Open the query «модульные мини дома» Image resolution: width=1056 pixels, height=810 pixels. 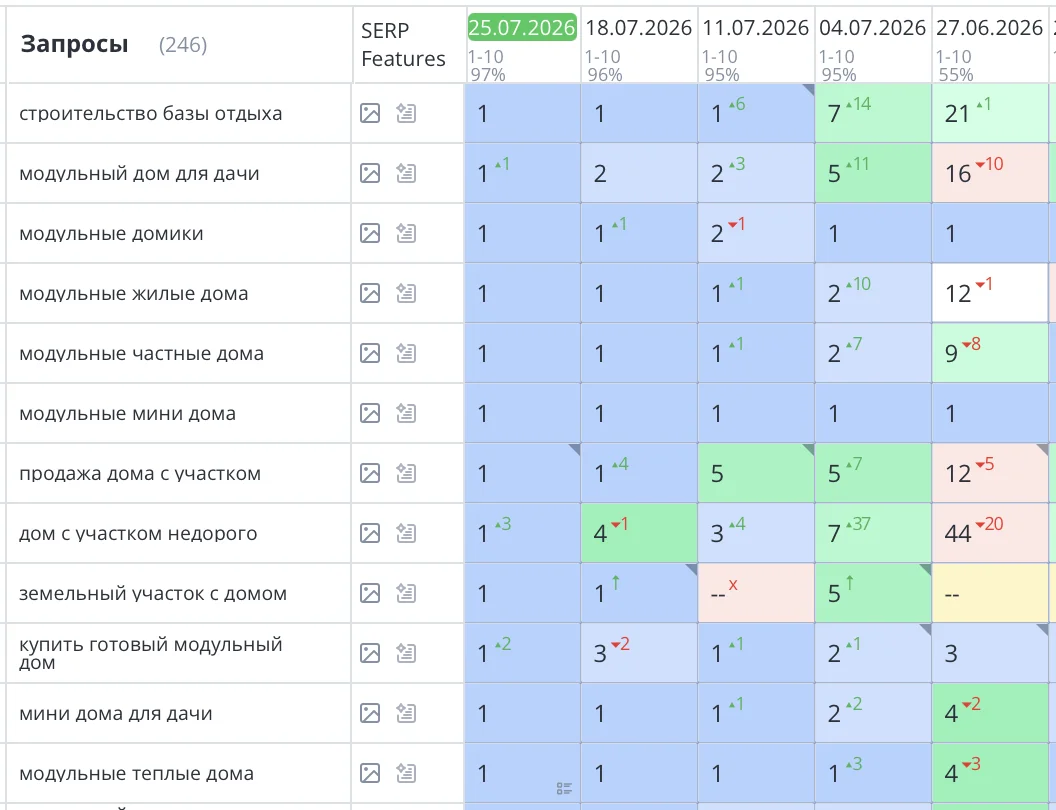tap(127, 413)
